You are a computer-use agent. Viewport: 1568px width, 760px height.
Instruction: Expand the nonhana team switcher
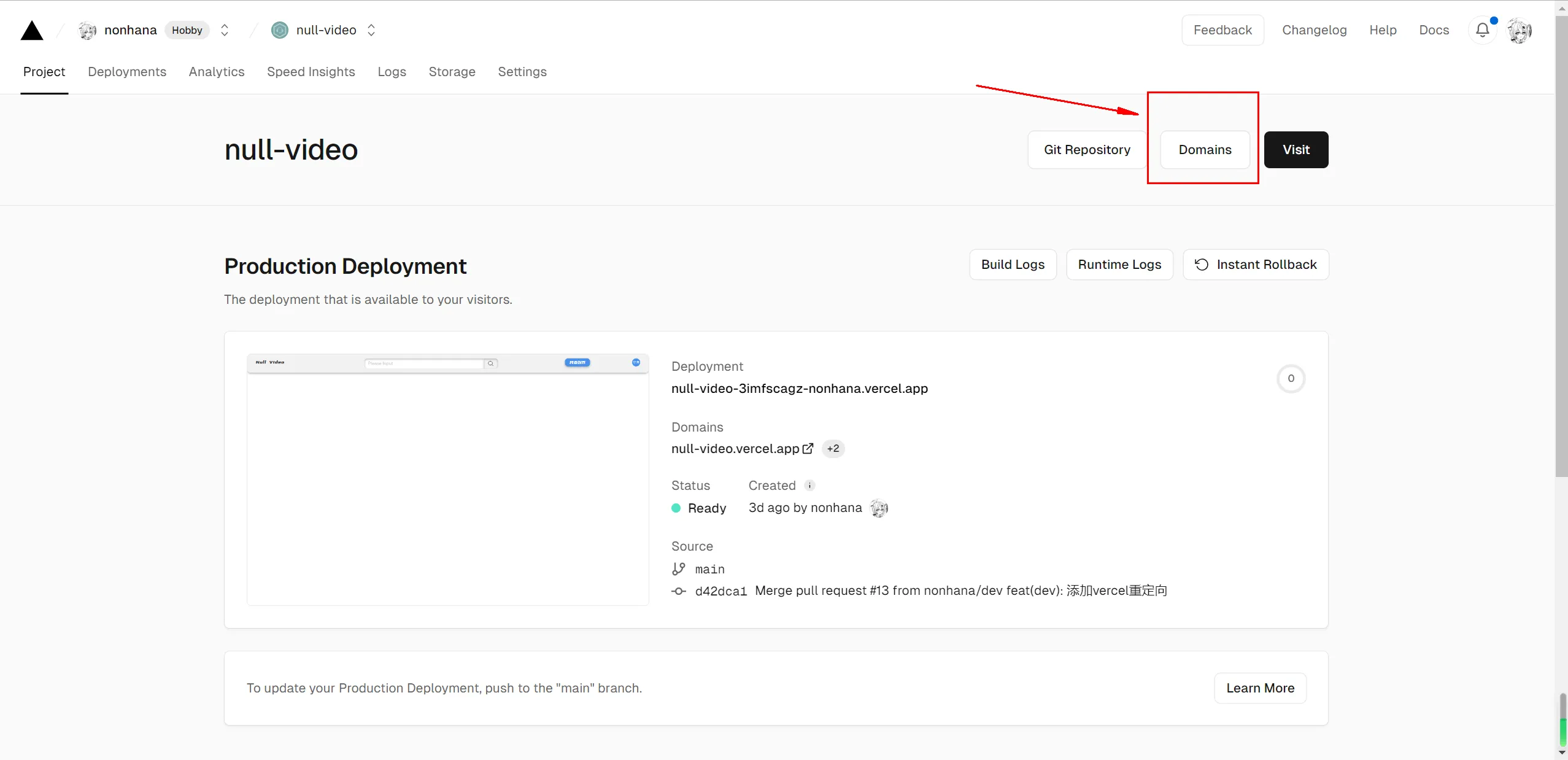225,30
